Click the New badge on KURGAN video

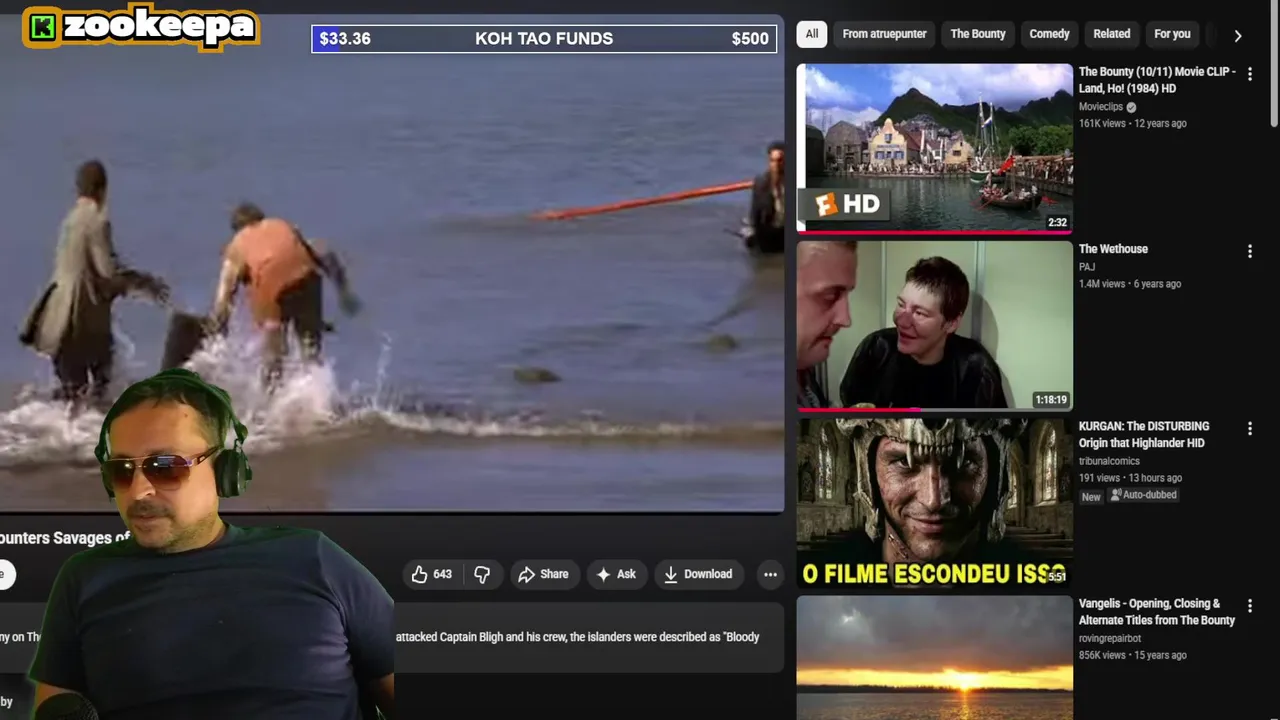click(1091, 496)
